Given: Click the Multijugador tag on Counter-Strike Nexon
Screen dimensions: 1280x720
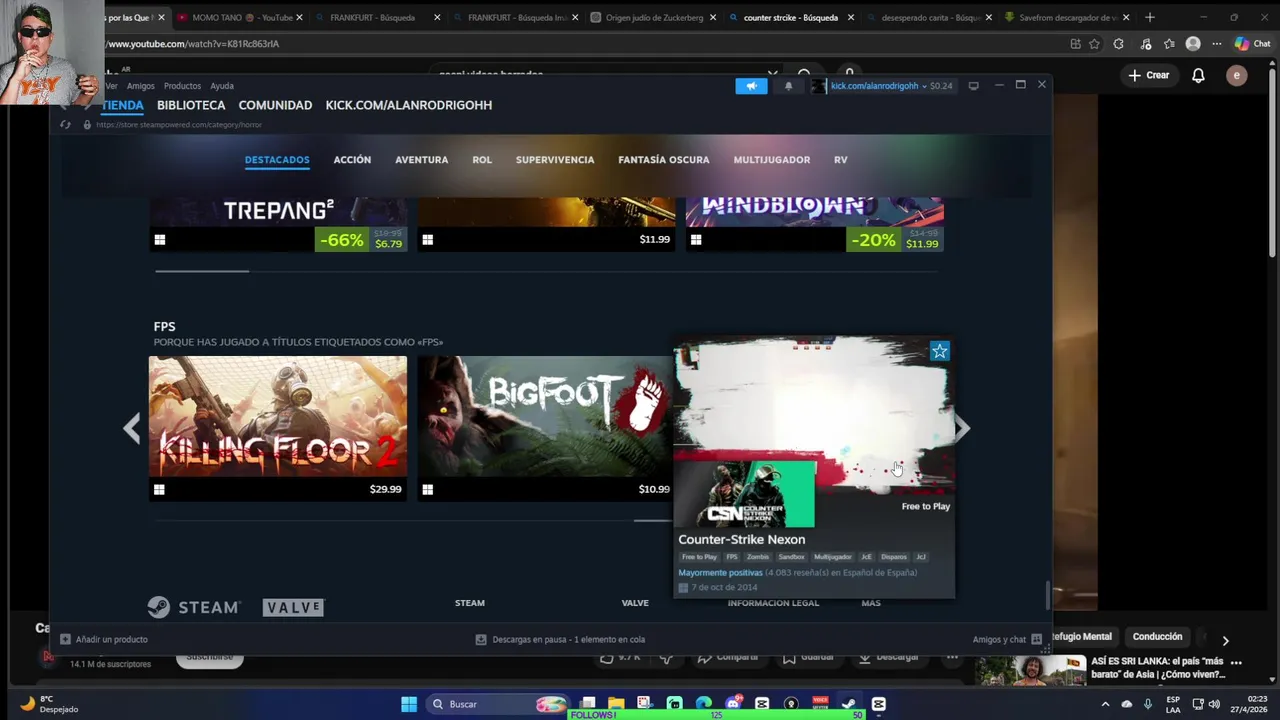Looking at the screenshot, I should pos(833,557).
